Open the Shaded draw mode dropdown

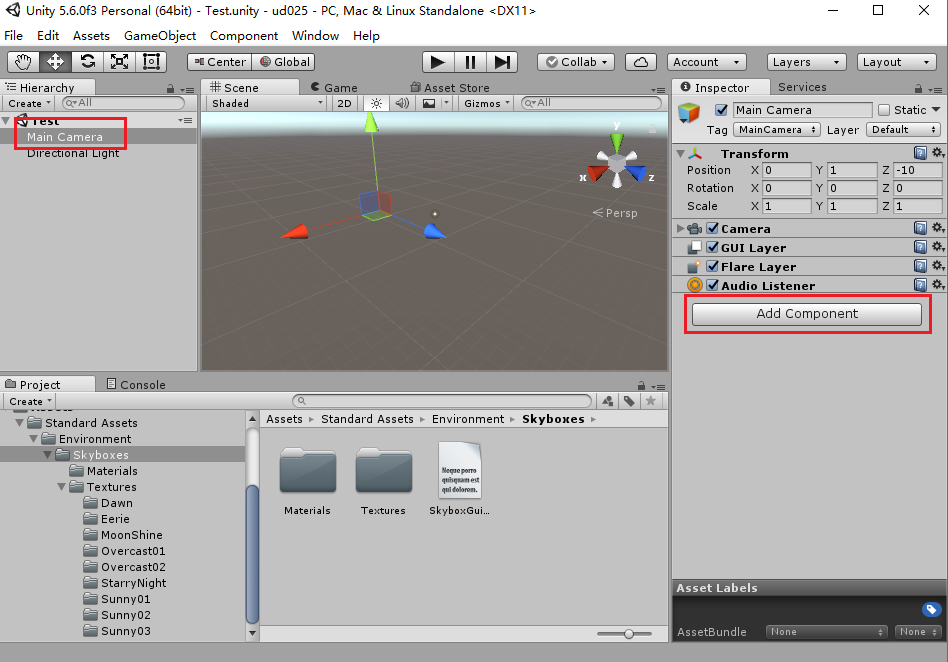point(267,103)
